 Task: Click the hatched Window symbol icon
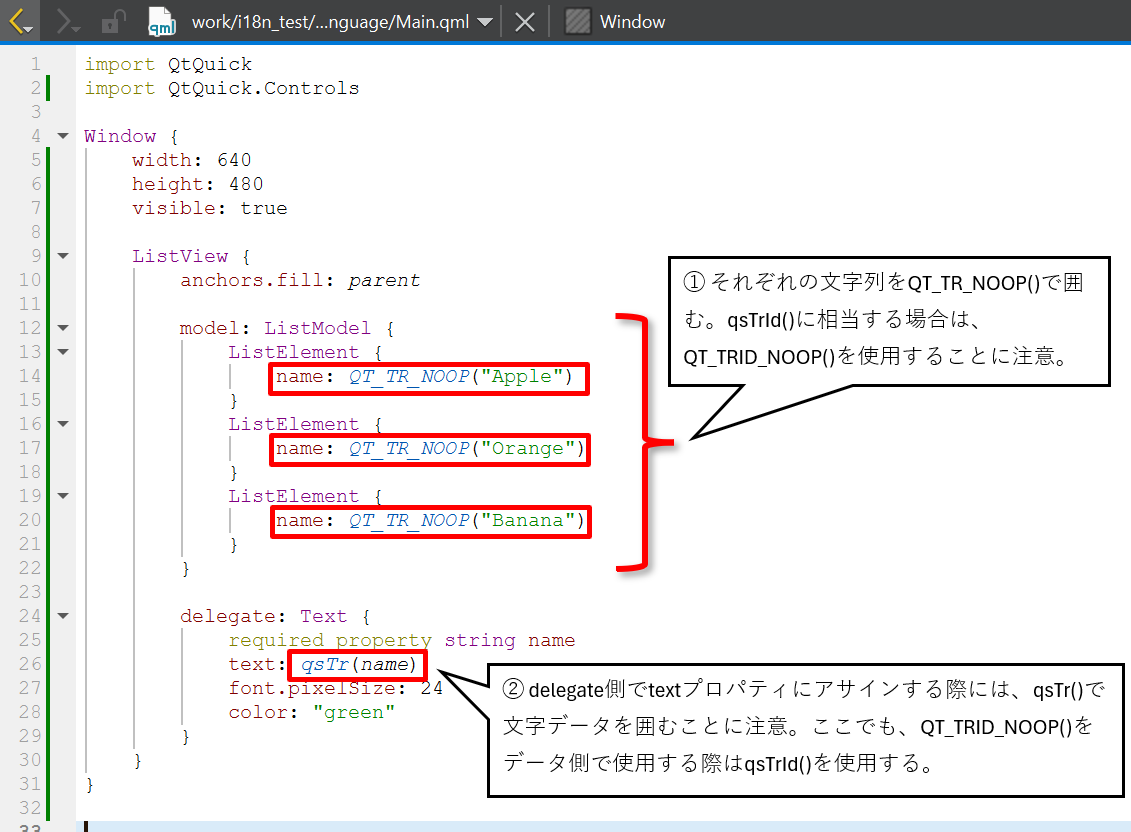click(x=577, y=21)
